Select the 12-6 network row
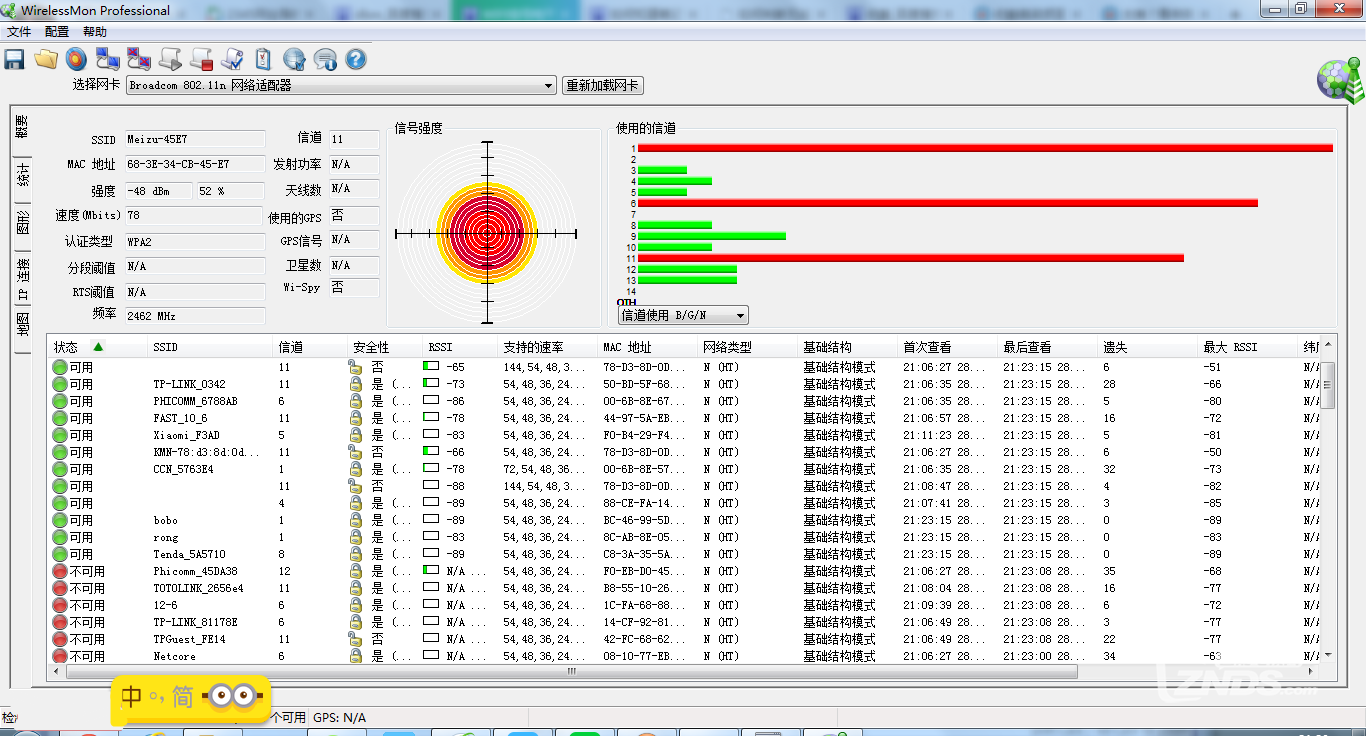1366x736 pixels. tap(685, 605)
